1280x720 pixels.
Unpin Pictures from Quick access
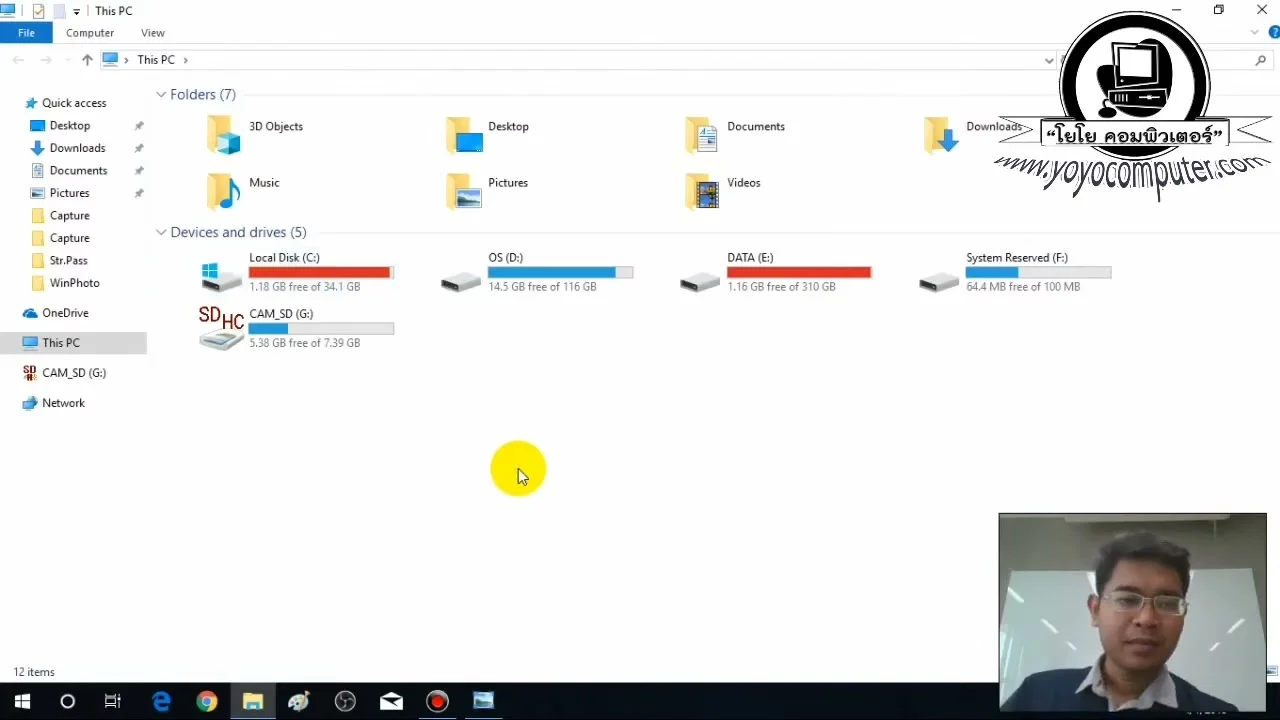coord(140,193)
